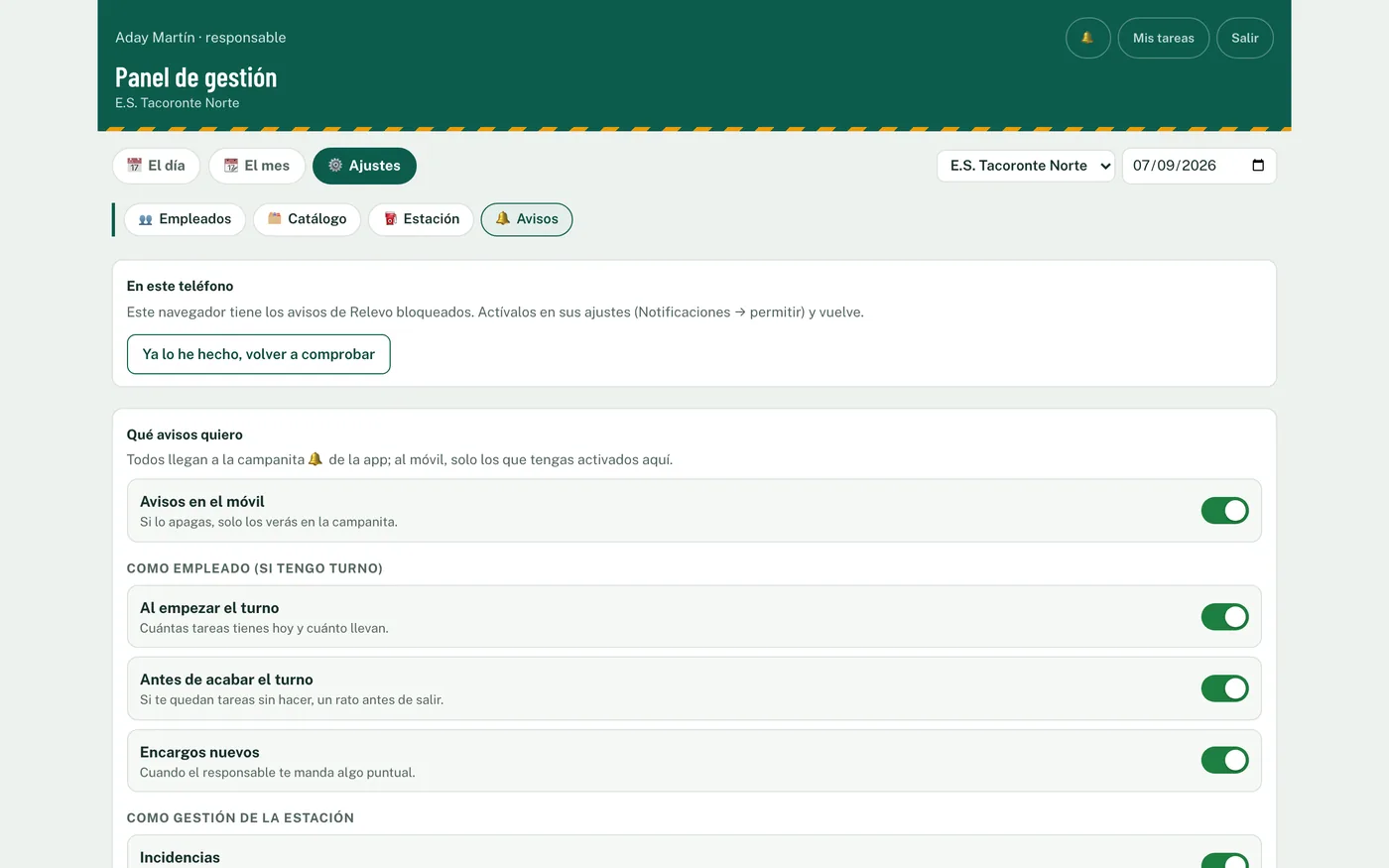This screenshot has width=1389, height=868.
Task: Toggle Al empezar el turno switch
Action: pos(1224,617)
